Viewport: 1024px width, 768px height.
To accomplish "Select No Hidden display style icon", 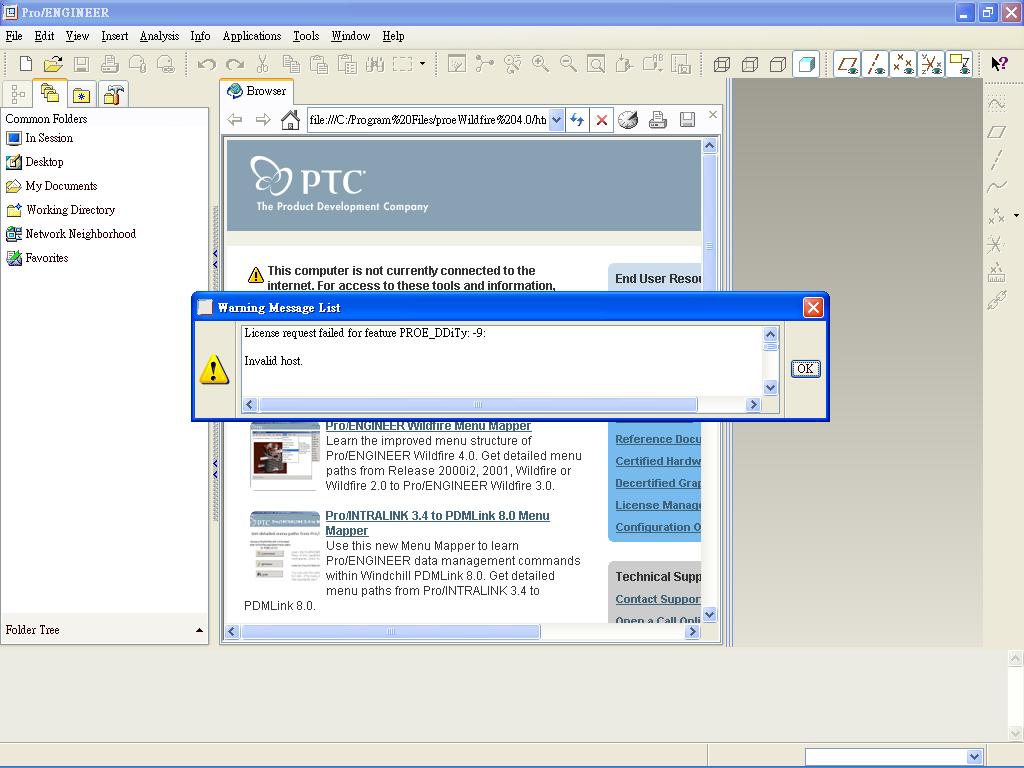I will (x=778, y=64).
